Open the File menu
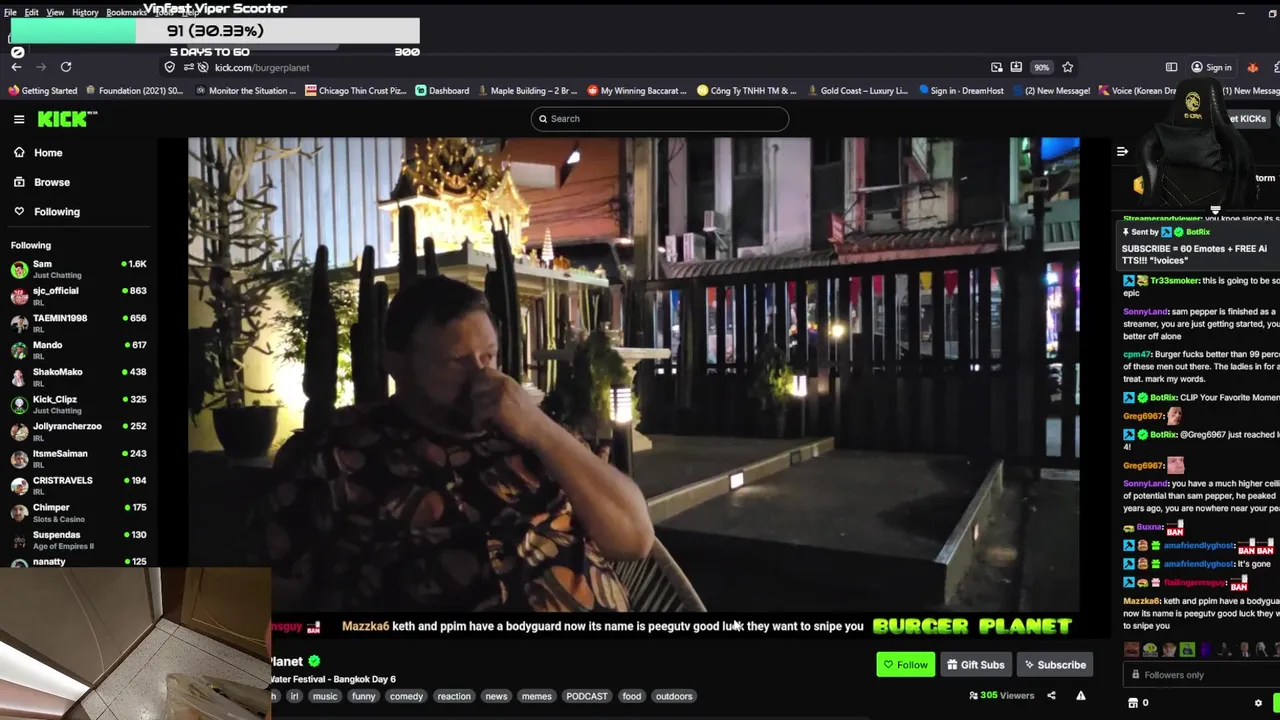This screenshot has height=720, width=1280. point(10,12)
